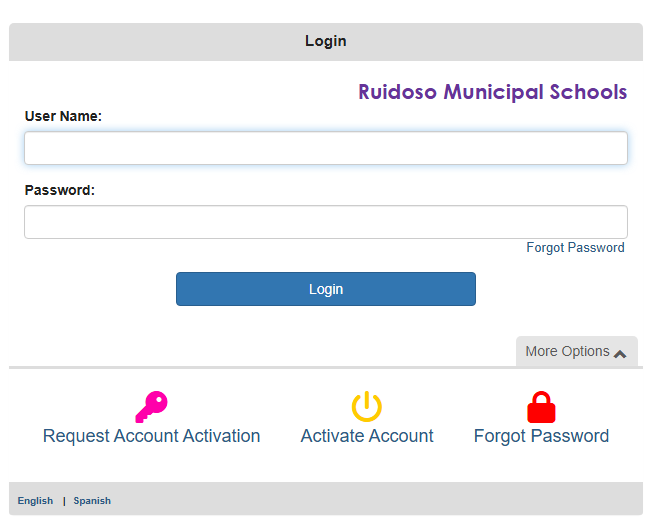The image size is (663, 522).
Task: Open the Activate Account link text
Action: (x=367, y=436)
